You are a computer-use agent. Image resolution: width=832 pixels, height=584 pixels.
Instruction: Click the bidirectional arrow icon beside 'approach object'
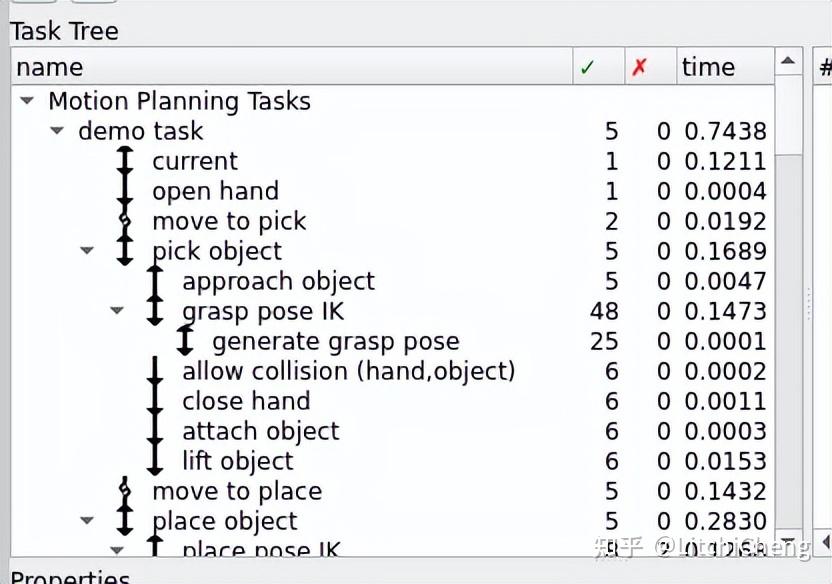155,282
